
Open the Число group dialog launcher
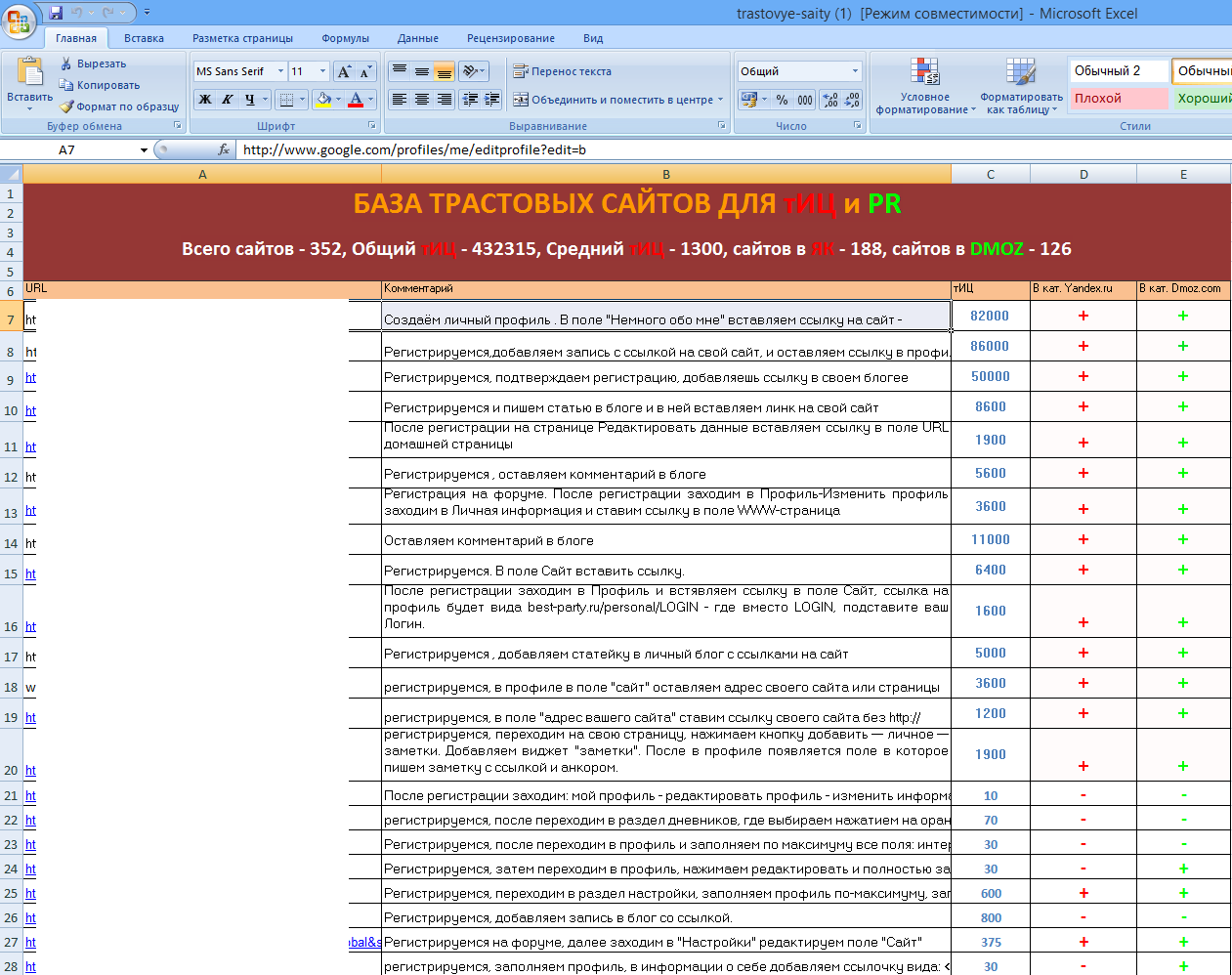click(x=857, y=126)
